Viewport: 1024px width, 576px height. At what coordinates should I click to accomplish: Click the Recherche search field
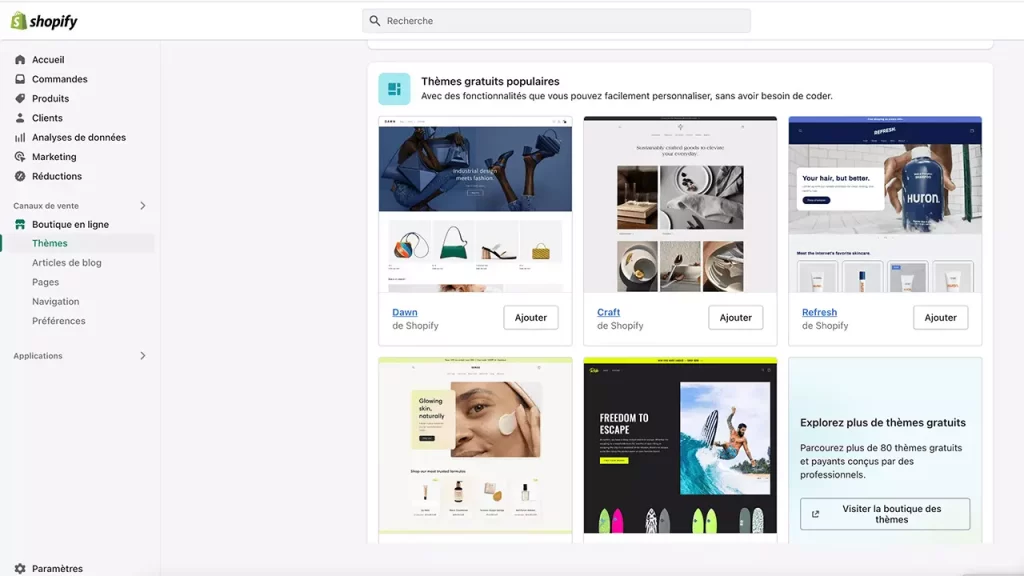(556, 21)
